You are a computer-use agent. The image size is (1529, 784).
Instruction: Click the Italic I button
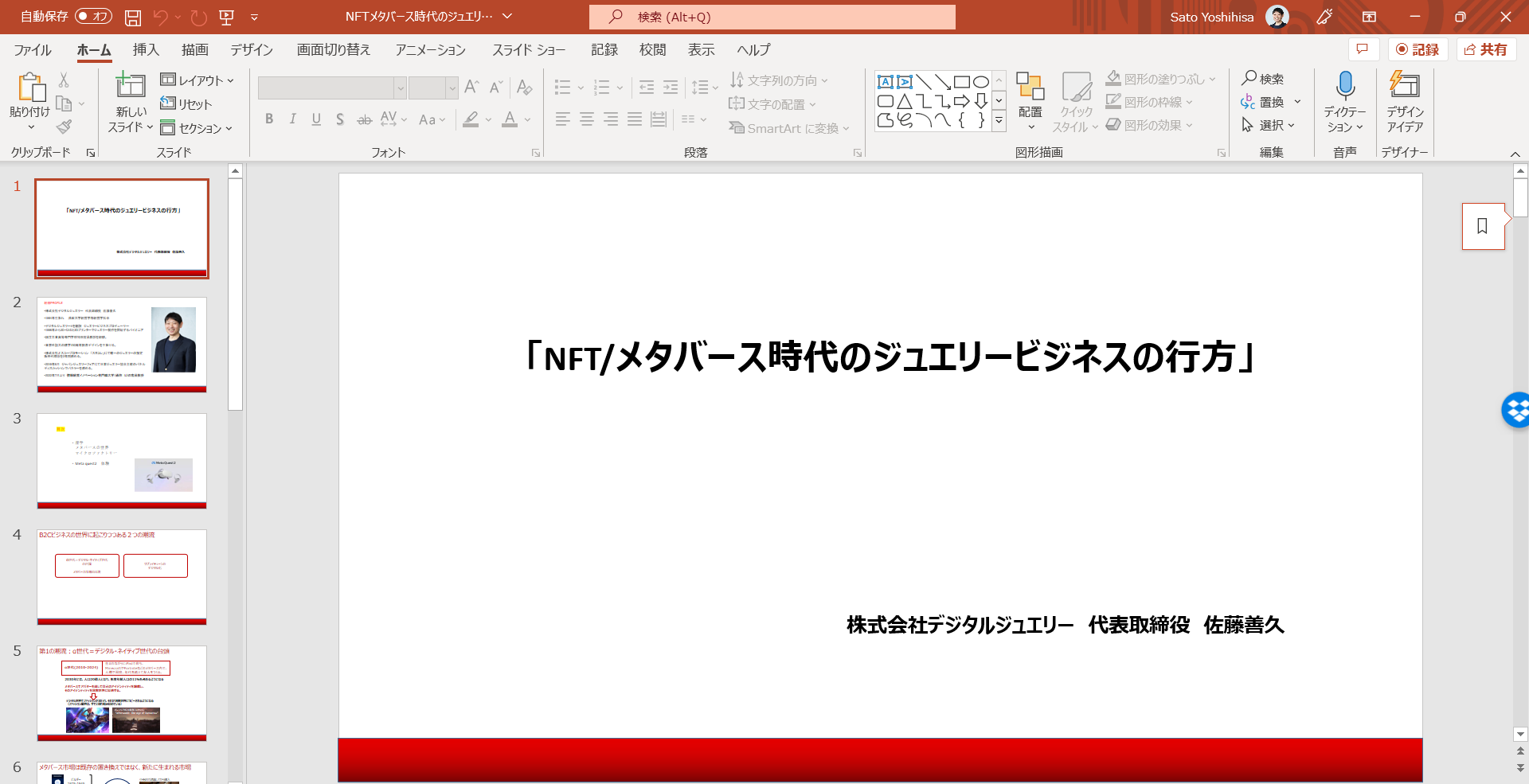click(292, 119)
